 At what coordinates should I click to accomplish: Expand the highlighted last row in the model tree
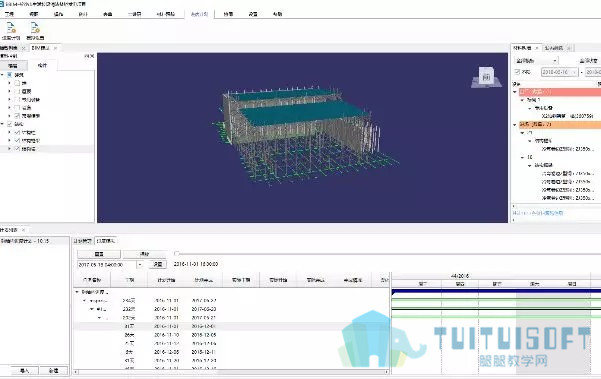pos(10,149)
